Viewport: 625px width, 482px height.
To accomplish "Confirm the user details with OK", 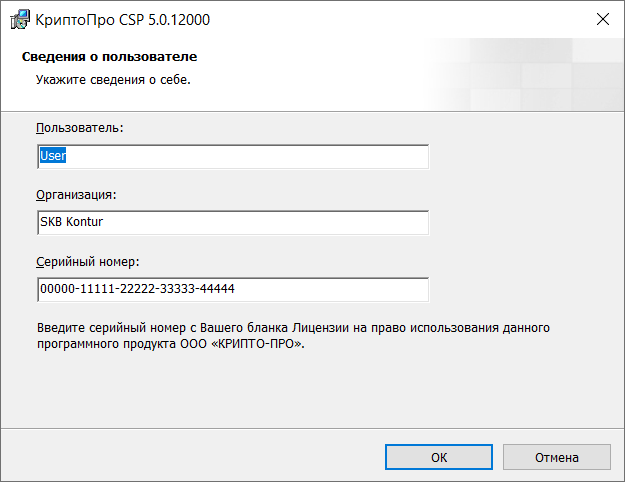I will [x=439, y=457].
